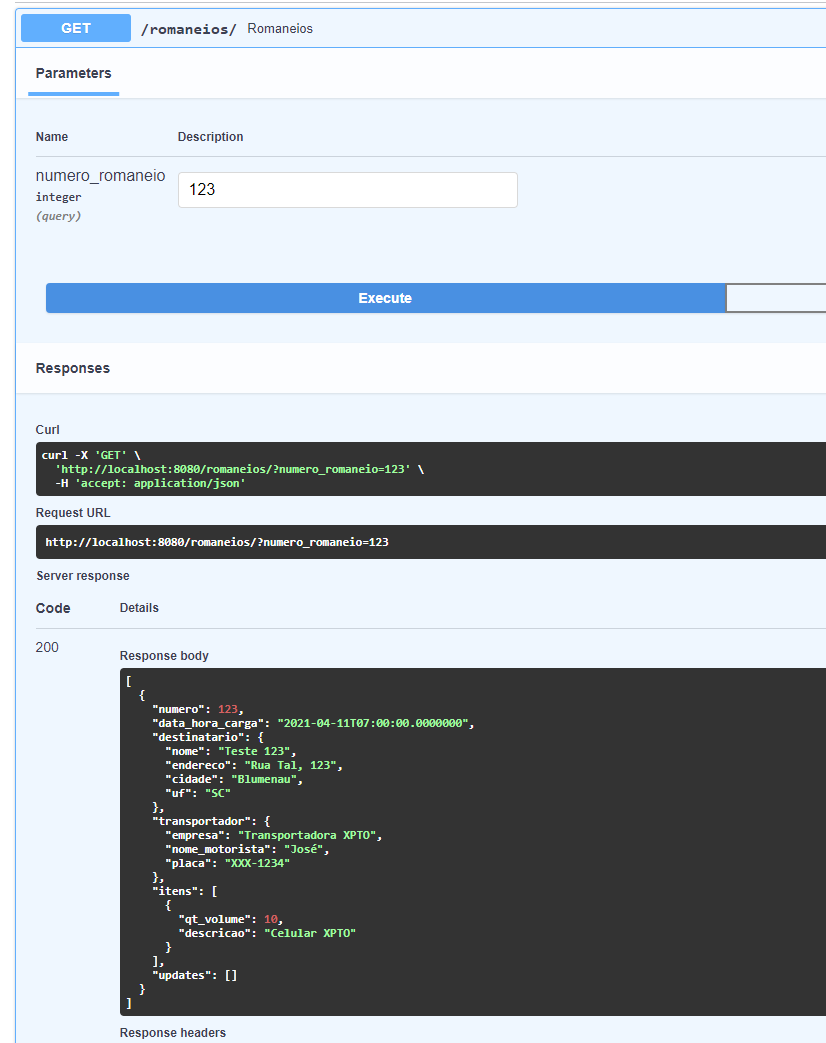The image size is (826, 1043).
Task: Click the (query) location label
Action: (x=59, y=216)
